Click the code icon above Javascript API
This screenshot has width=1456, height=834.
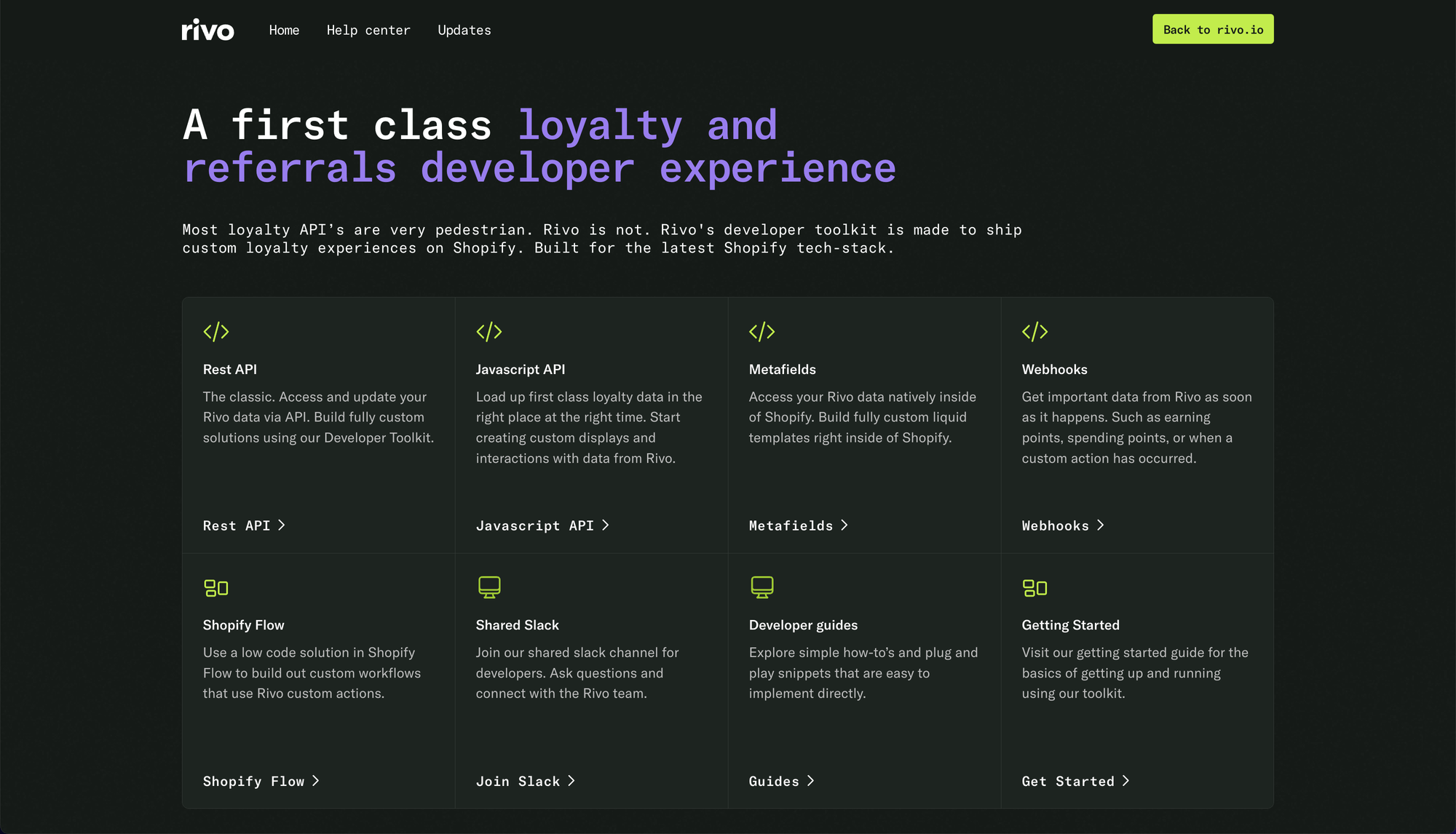[489, 332]
